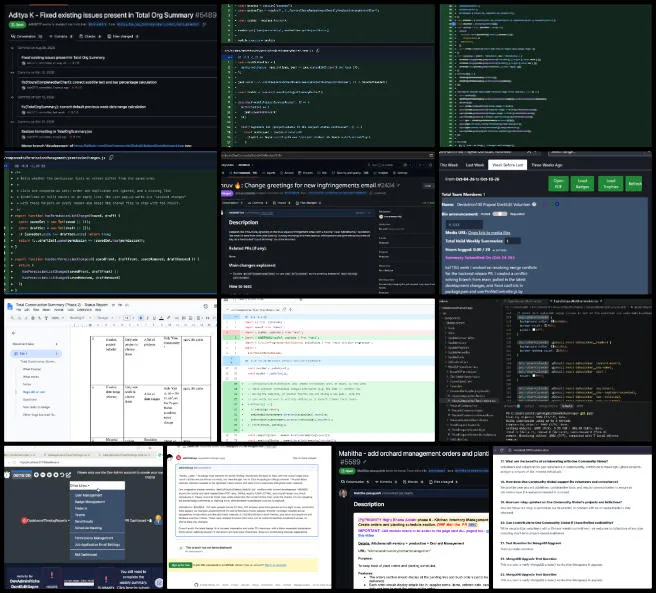Open Permissions Management from the menu
Screen dimensions: 656x593
click(94, 538)
